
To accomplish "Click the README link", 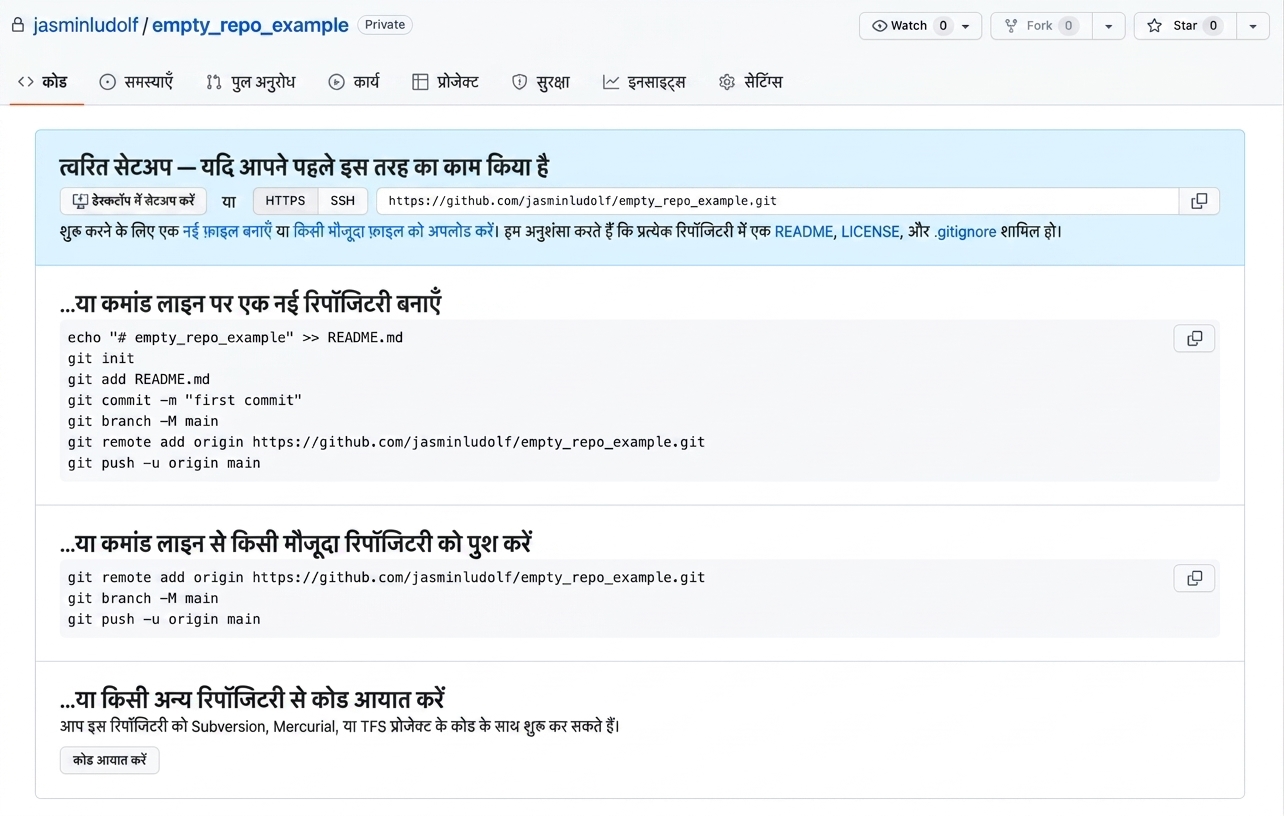I will tap(804, 232).
